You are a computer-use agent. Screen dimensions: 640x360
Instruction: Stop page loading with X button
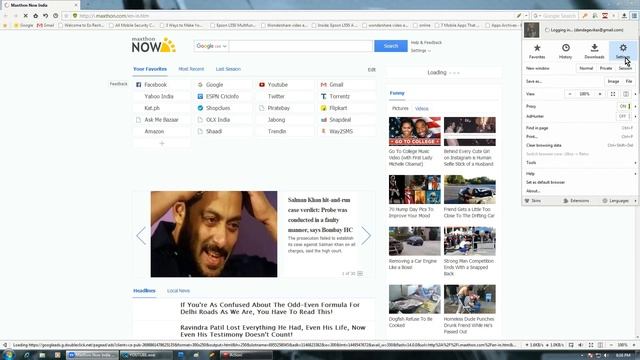[x=25, y=16]
